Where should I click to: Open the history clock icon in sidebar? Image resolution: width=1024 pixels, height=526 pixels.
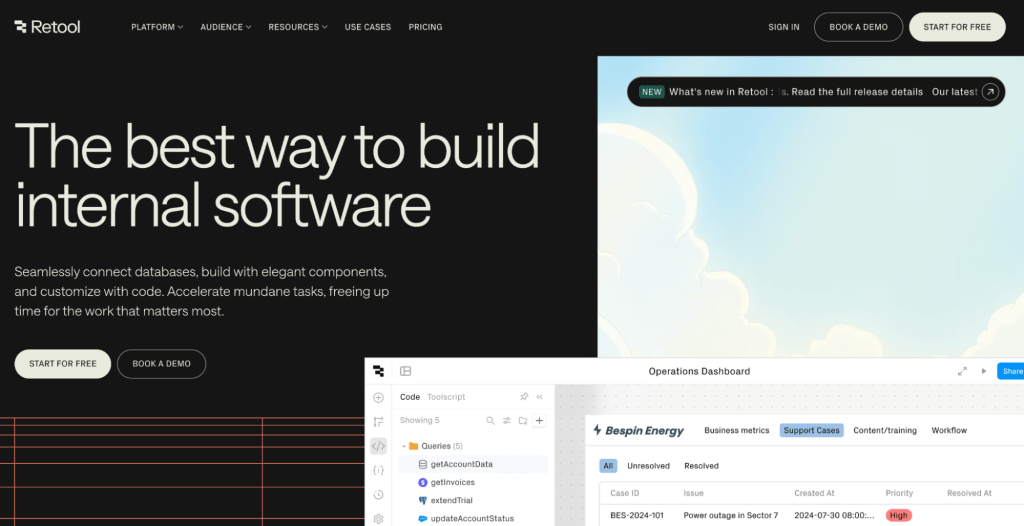(378, 495)
